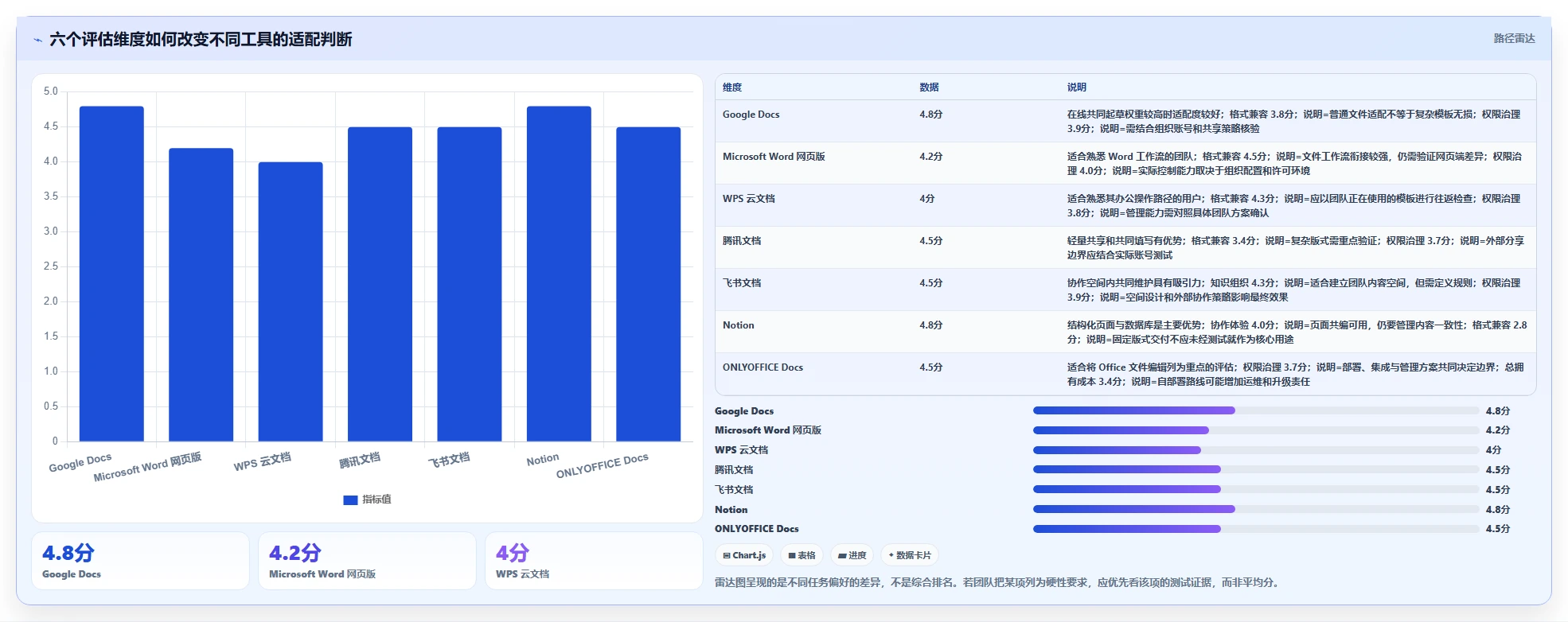Click the Notion x-axis label under chart

tap(543, 460)
